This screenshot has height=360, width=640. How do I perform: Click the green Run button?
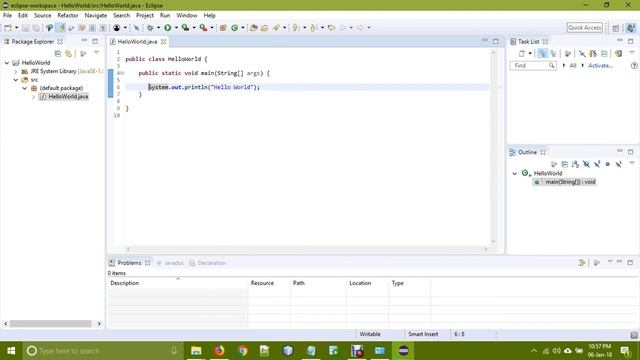(x=168, y=28)
